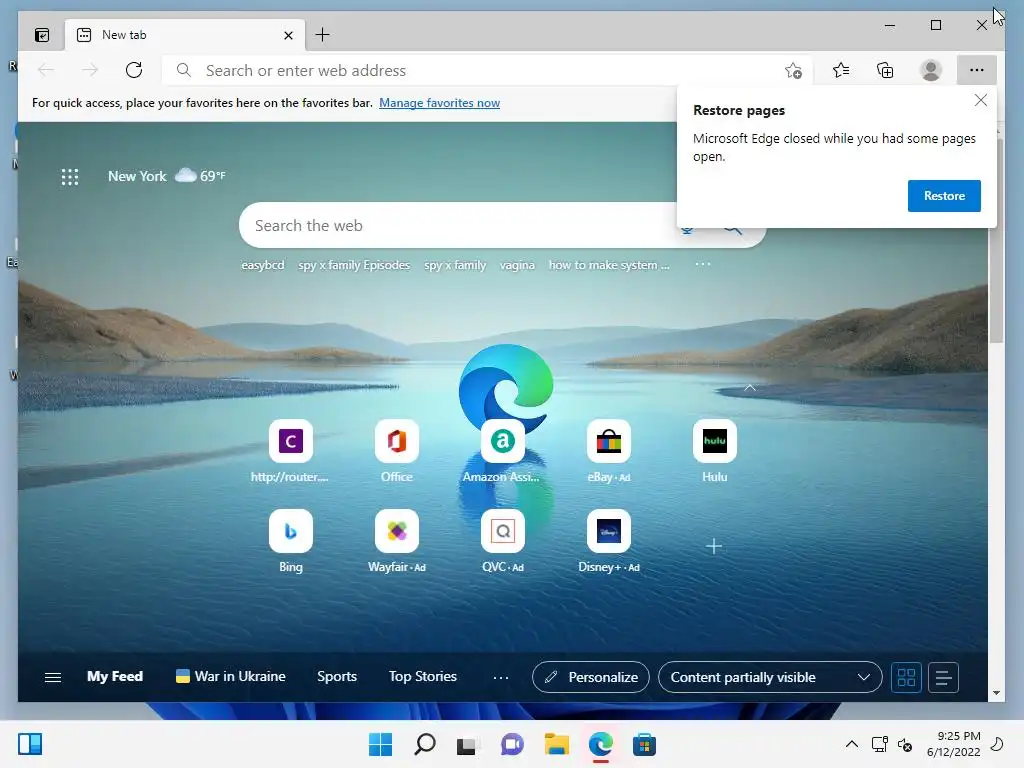Open the Hulu quick link tile
This screenshot has height=768, width=1024.
(714, 451)
